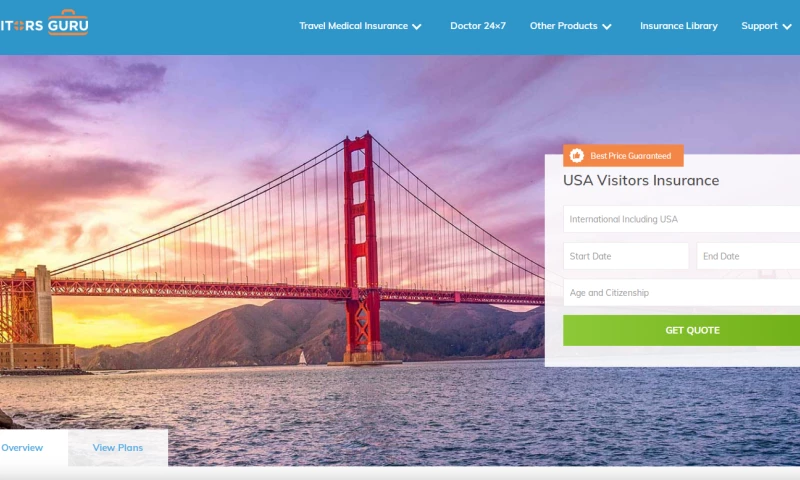This screenshot has height=480, width=800.
Task: Expand the Support menu chevron
Action: (787, 27)
